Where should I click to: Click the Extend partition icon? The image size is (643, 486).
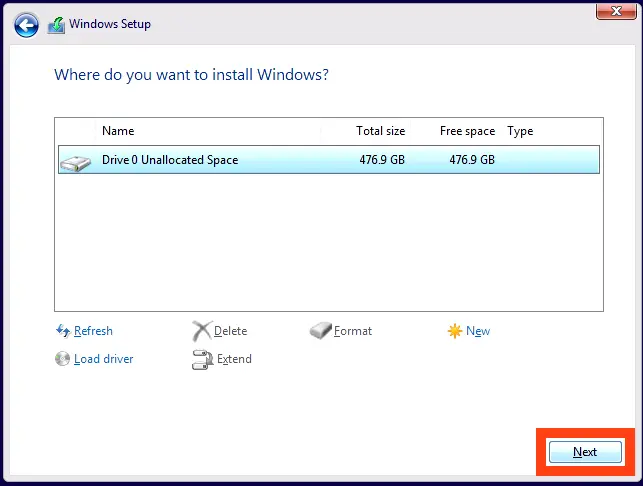pos(202,359)
